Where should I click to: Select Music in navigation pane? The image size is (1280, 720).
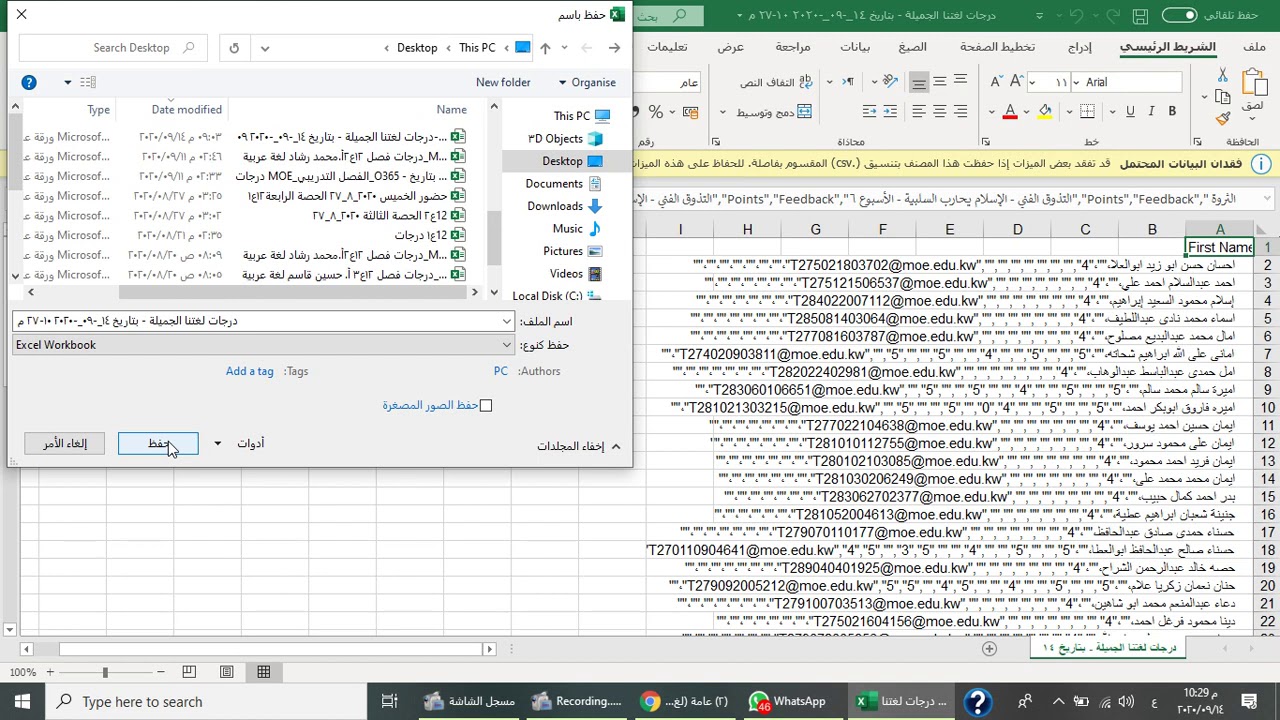point(575,229)
